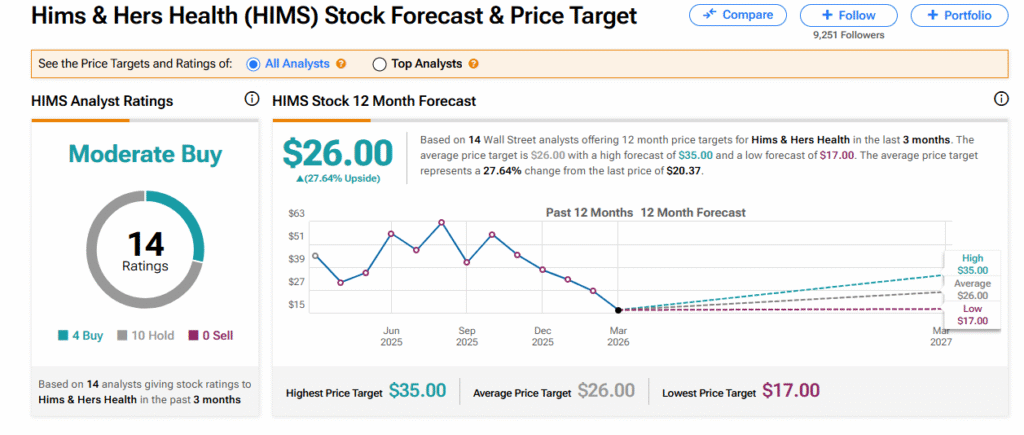Click the Low $17.00 forecast label
This screenshot has width=1024, height=435.
pos(973,315)
